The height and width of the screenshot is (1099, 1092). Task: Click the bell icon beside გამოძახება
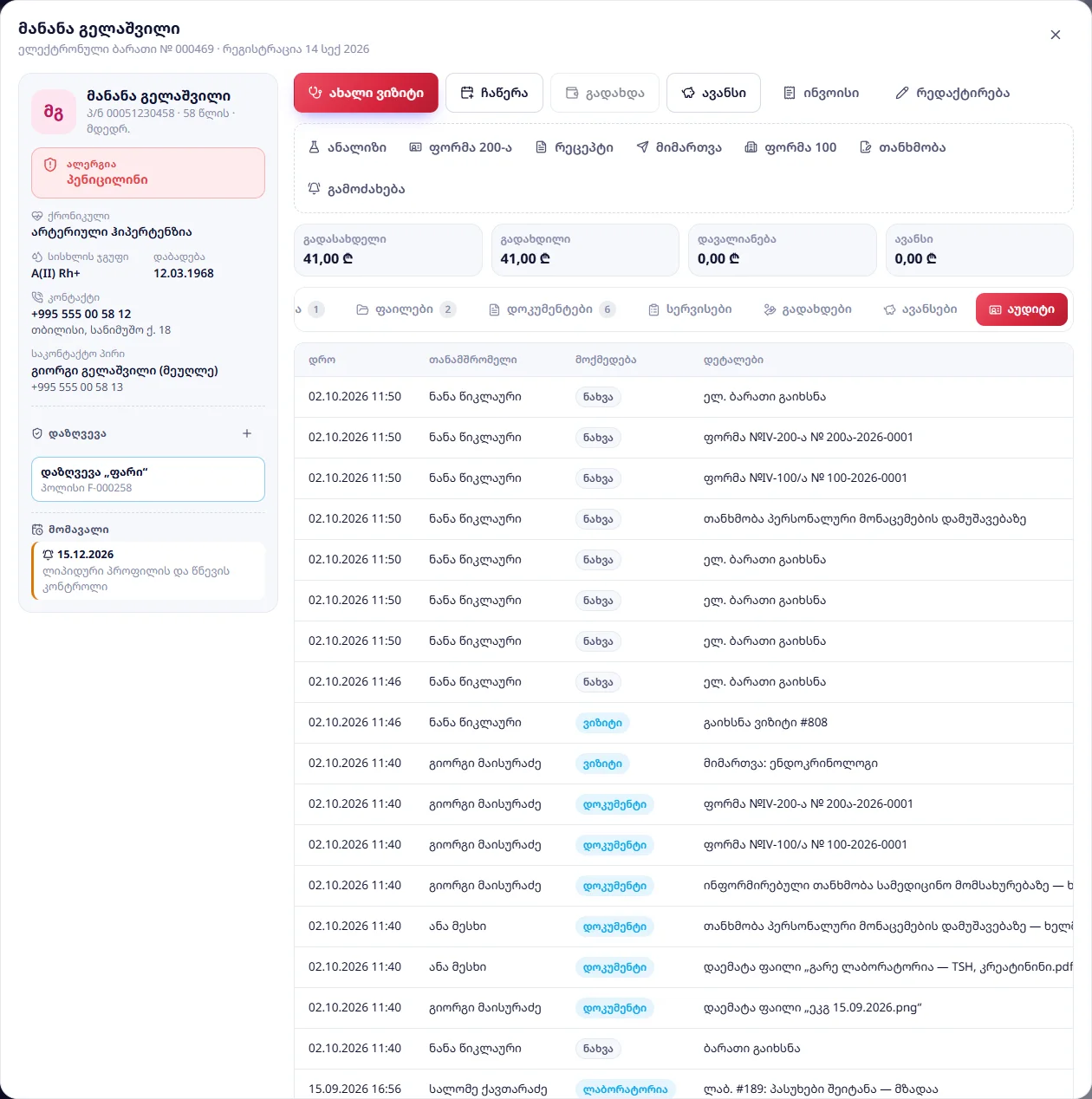(x=315, y=189)
